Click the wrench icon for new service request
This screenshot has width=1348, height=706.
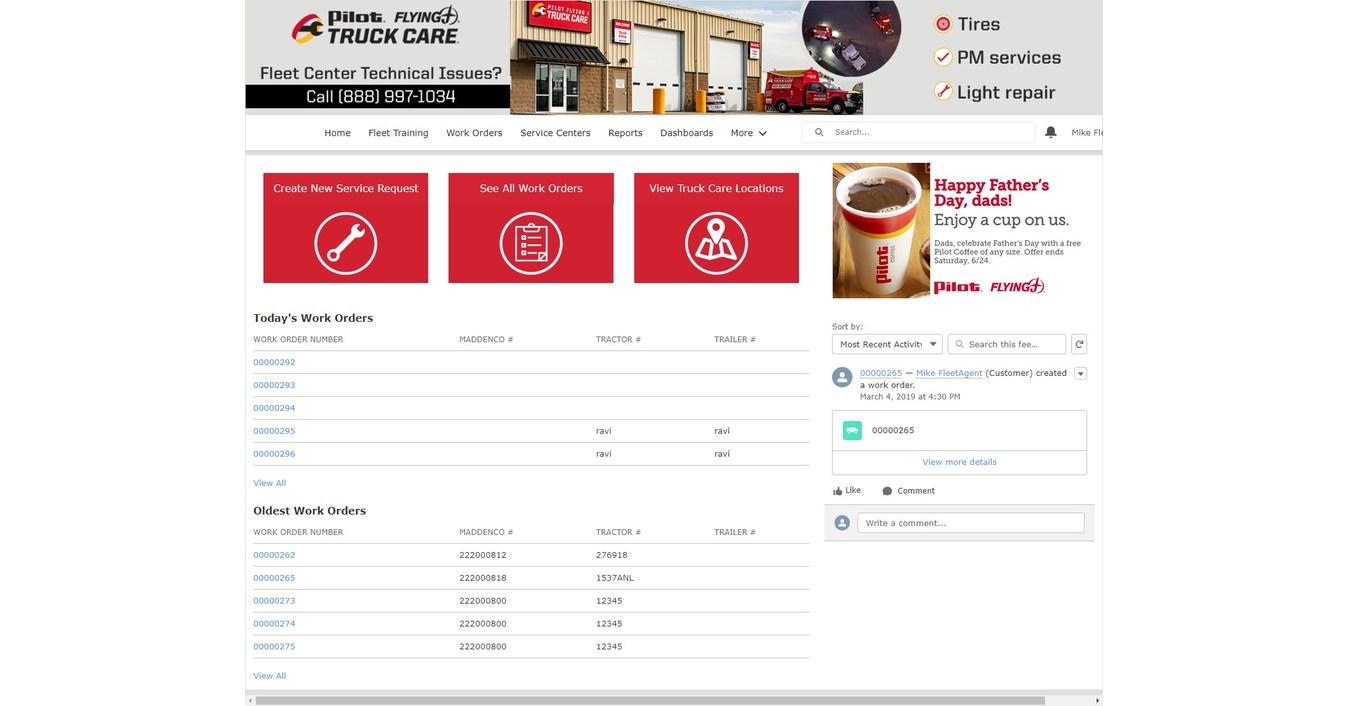pyautogui.click(x=345, y=243)
